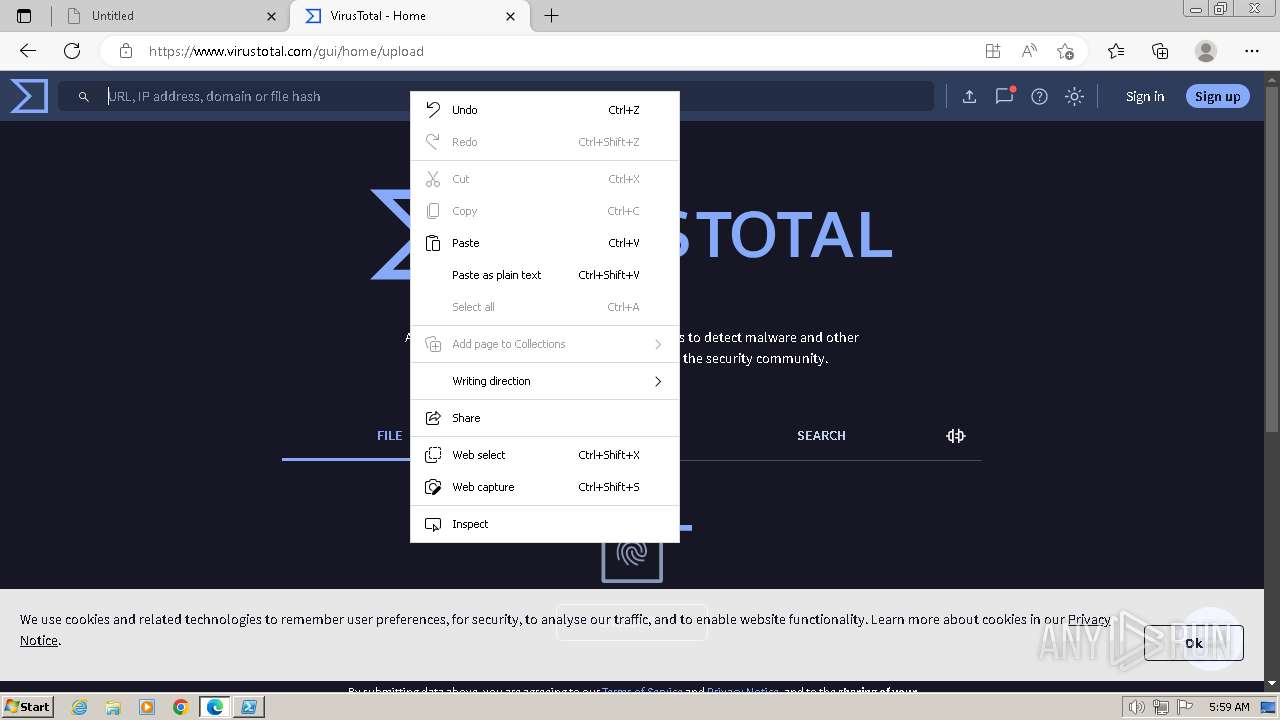Toggle the light/dark theme sun icon
The image size is (1280, 720).
(x=1074, y=96)
